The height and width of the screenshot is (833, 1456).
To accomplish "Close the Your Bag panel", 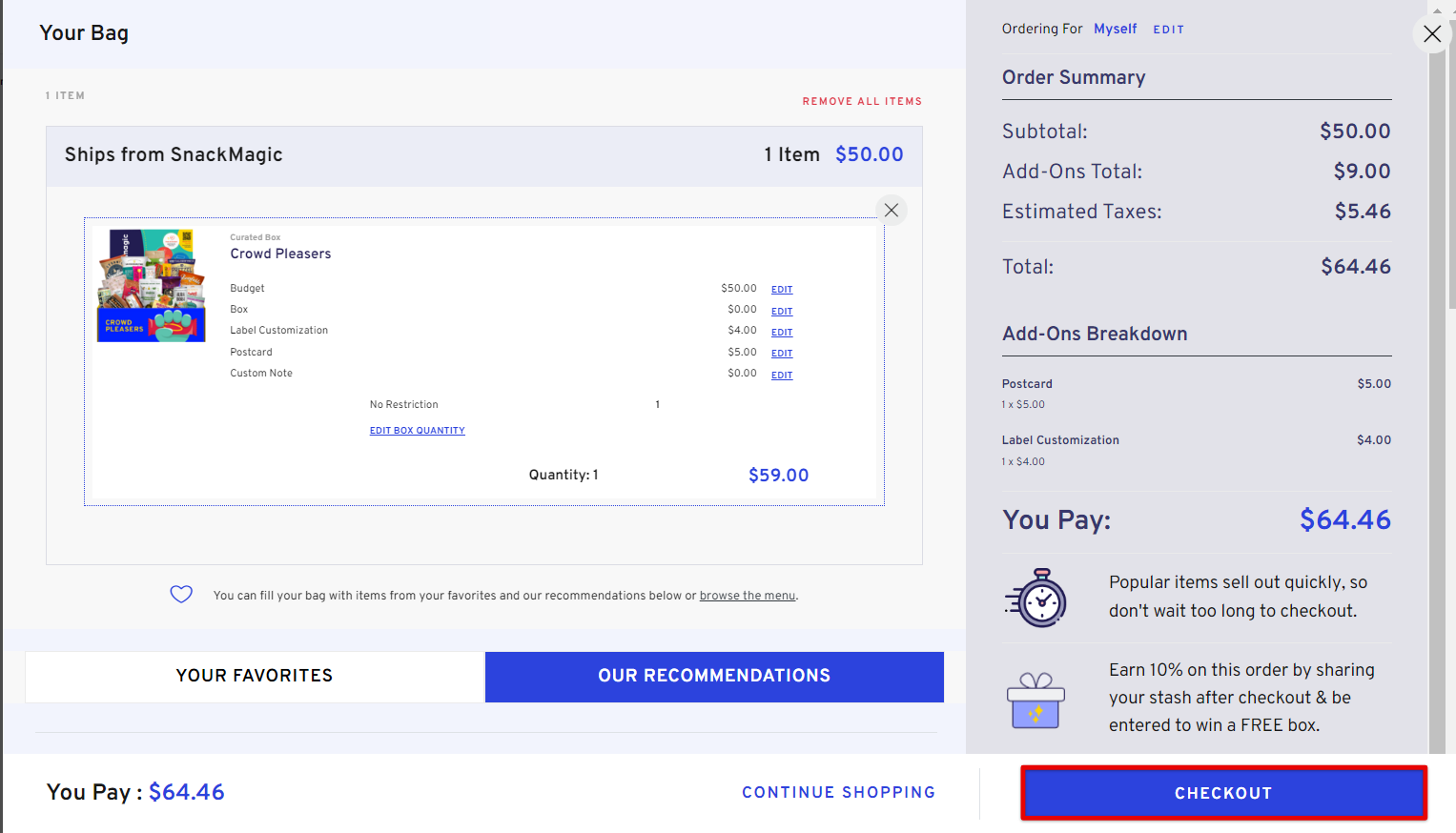I will tap(1431, 34).
